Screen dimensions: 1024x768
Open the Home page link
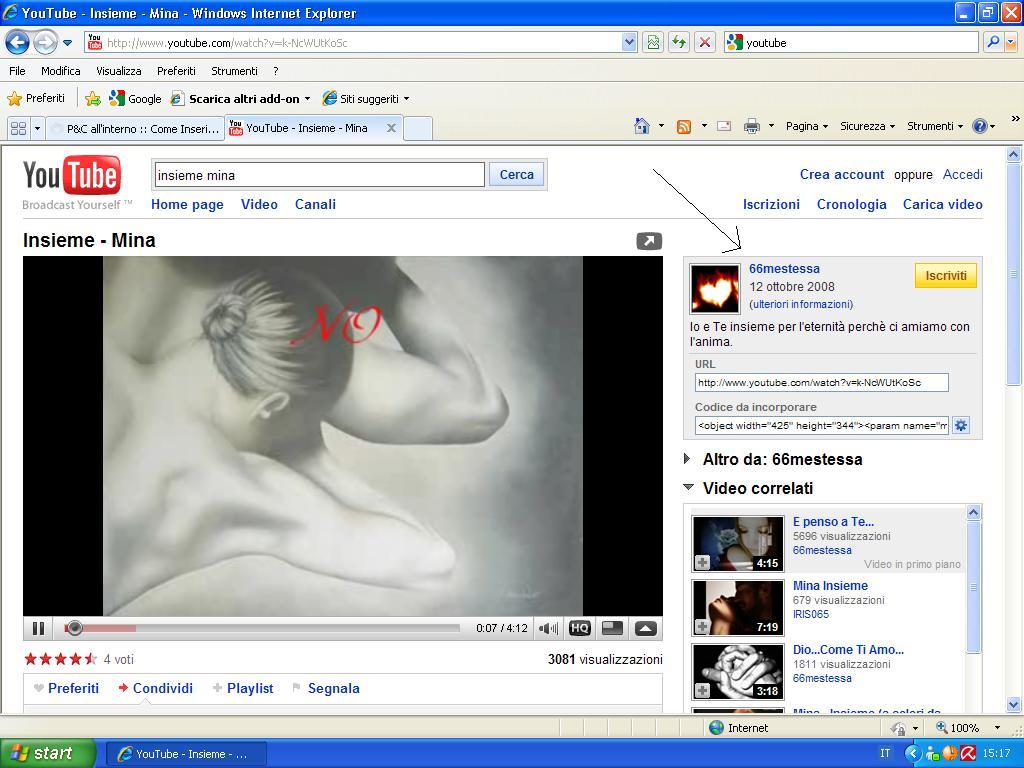pos(187,204)
